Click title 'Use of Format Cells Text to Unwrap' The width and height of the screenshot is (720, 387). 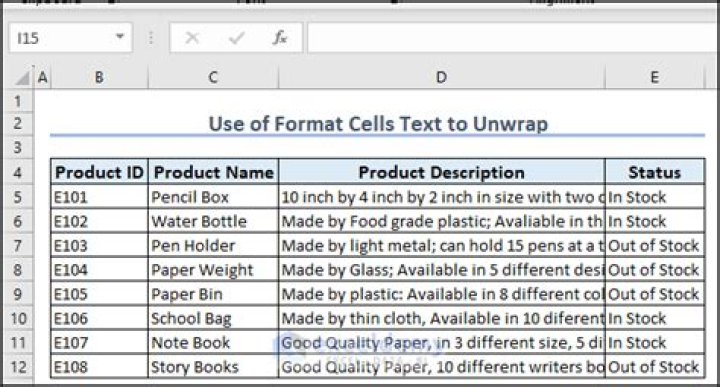tap(378, 124)
